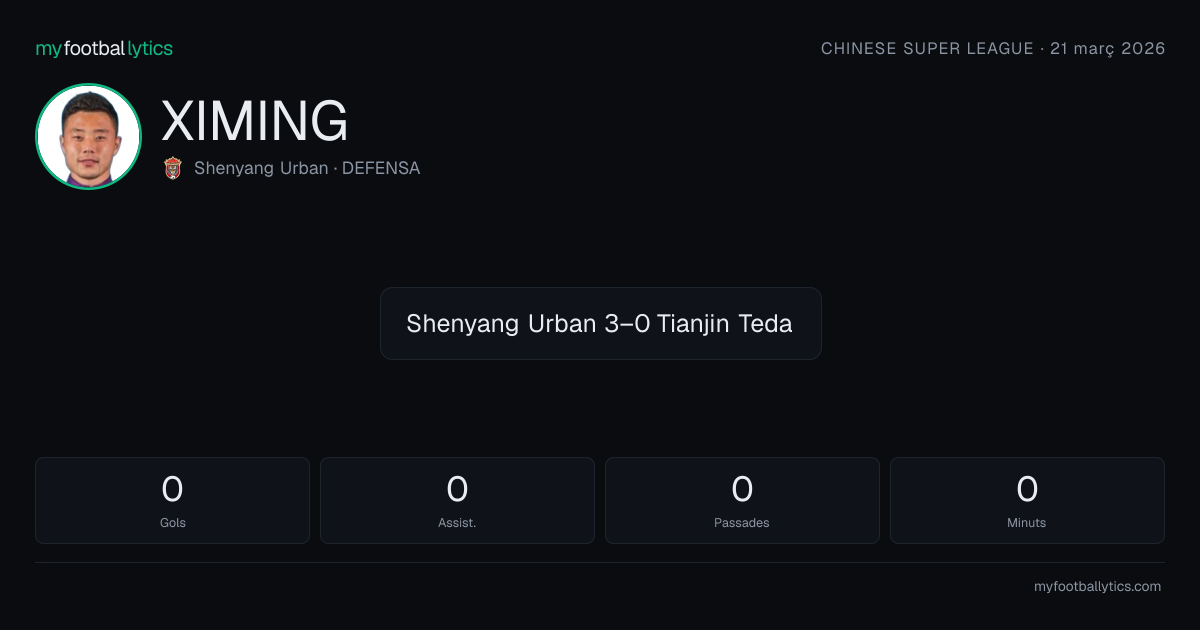The image size is (1200, 630).
Task: Click the Shenyang Urban team name
Action: coord(261,168)
